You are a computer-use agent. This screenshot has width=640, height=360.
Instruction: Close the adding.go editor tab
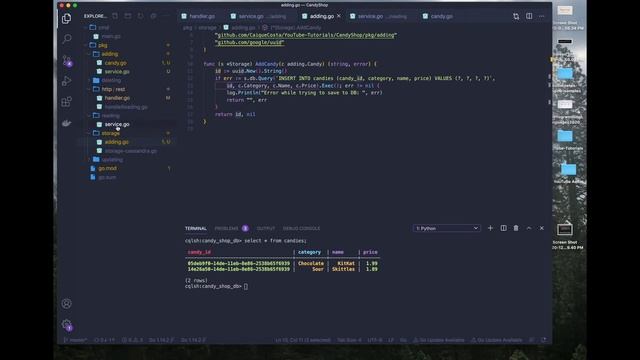click(x=338, y=16)
